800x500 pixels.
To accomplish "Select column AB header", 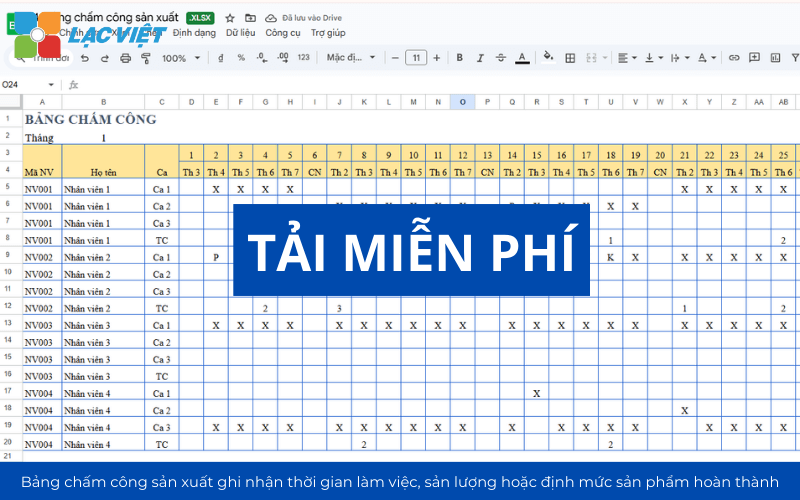I will tap(783, 102).
